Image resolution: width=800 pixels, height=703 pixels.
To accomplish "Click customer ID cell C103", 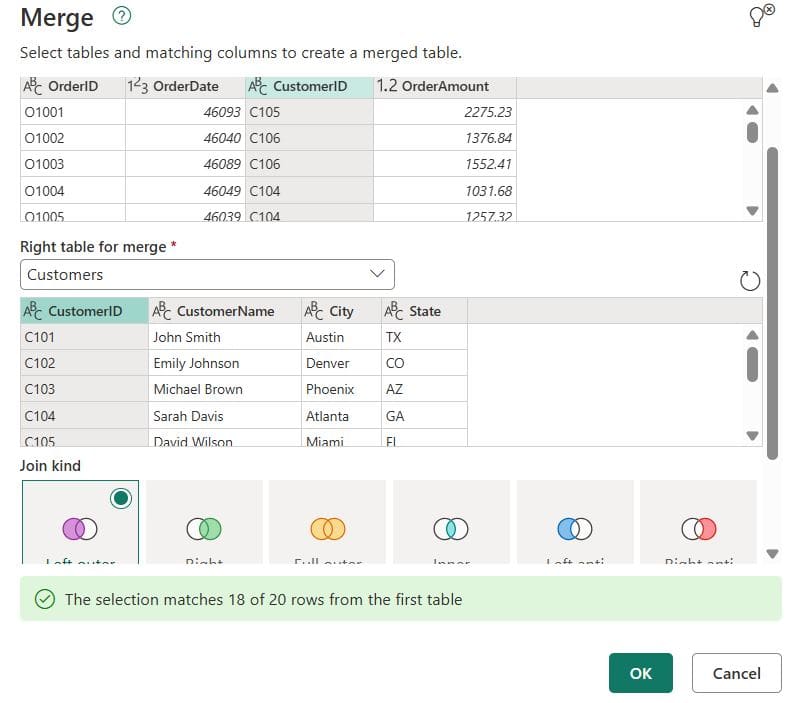I will tap(84, 389).
